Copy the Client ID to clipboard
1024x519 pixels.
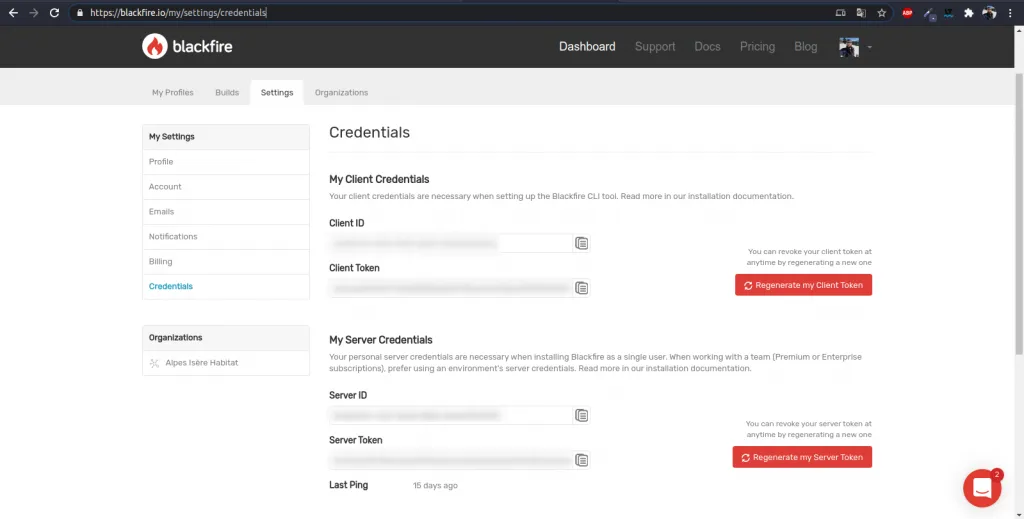click(x=581, y=243)
